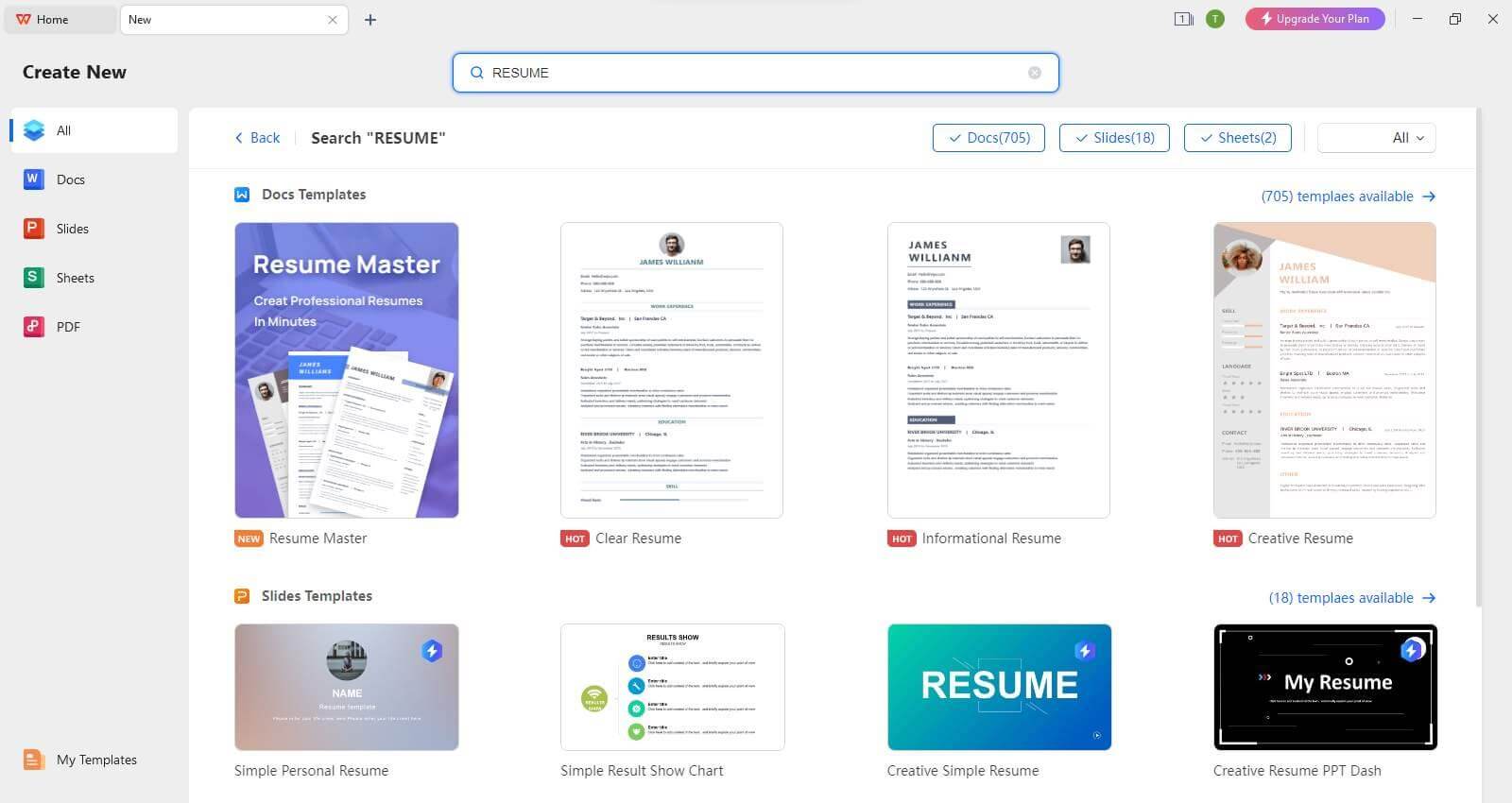Image resolution: width=1512 pixels, height=803 pixels.
Task: Click the screen layout icon in title bar
Action: pyautogui.click(x=1183, y=19)
